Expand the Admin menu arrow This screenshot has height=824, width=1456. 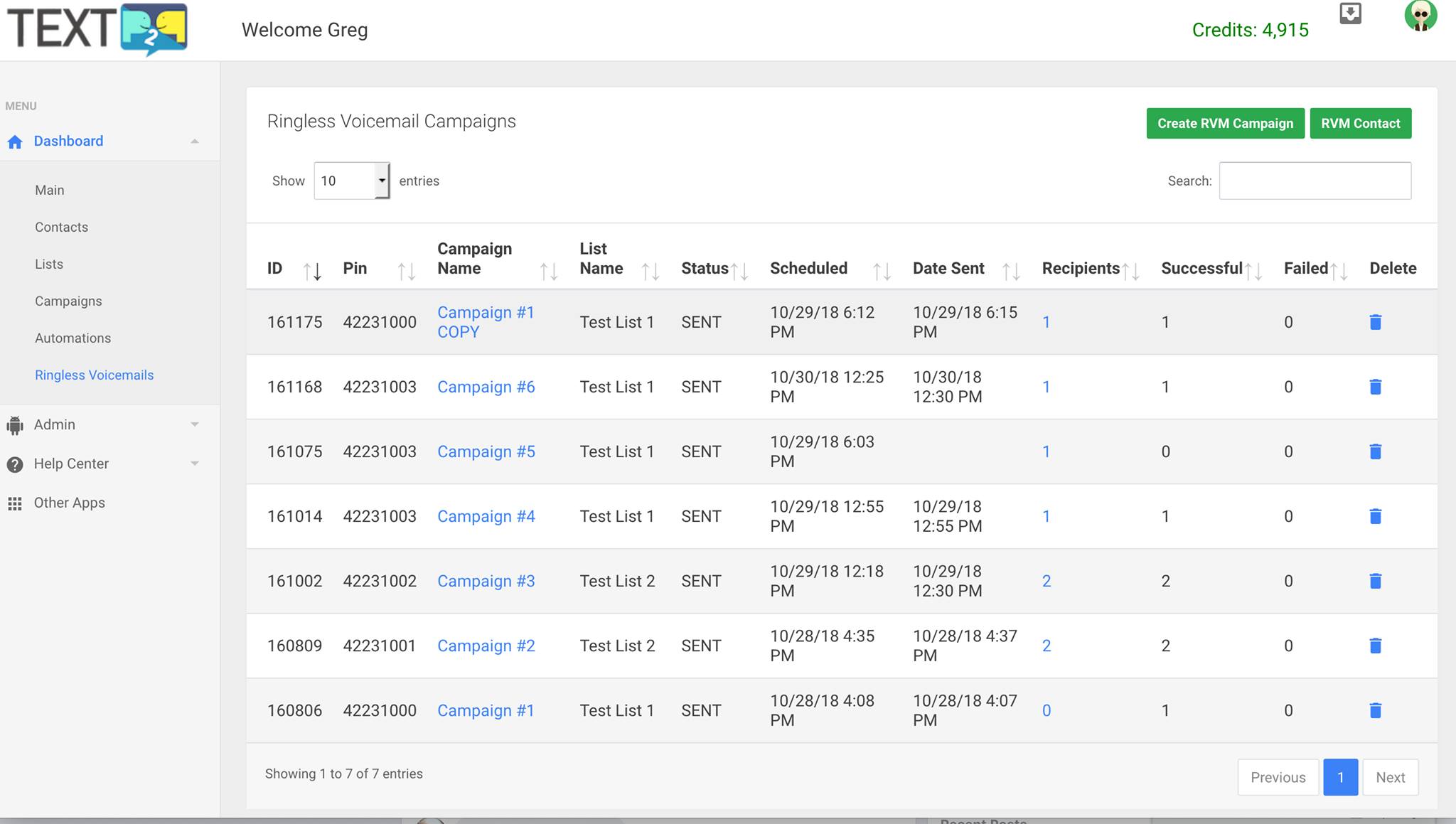coord(194,424)
